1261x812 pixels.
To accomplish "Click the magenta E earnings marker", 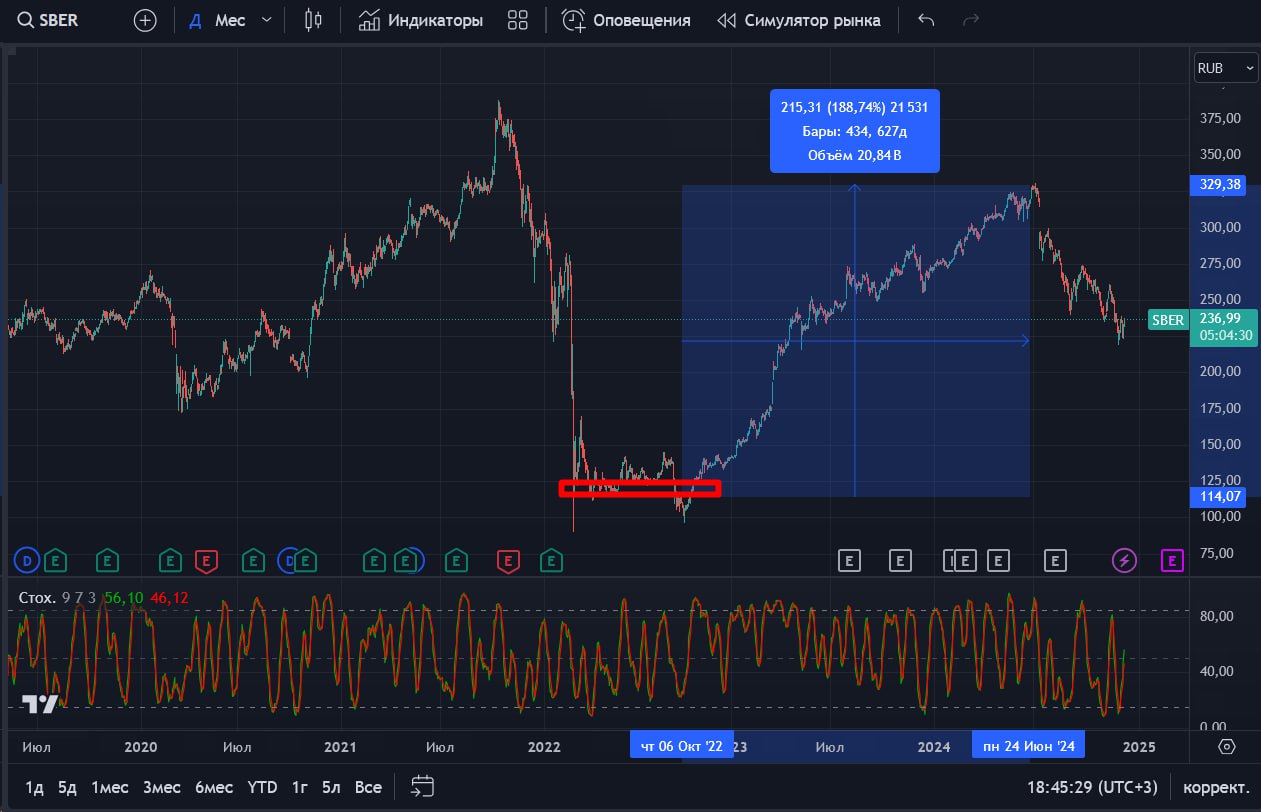I will click(x=1172, y=560).
